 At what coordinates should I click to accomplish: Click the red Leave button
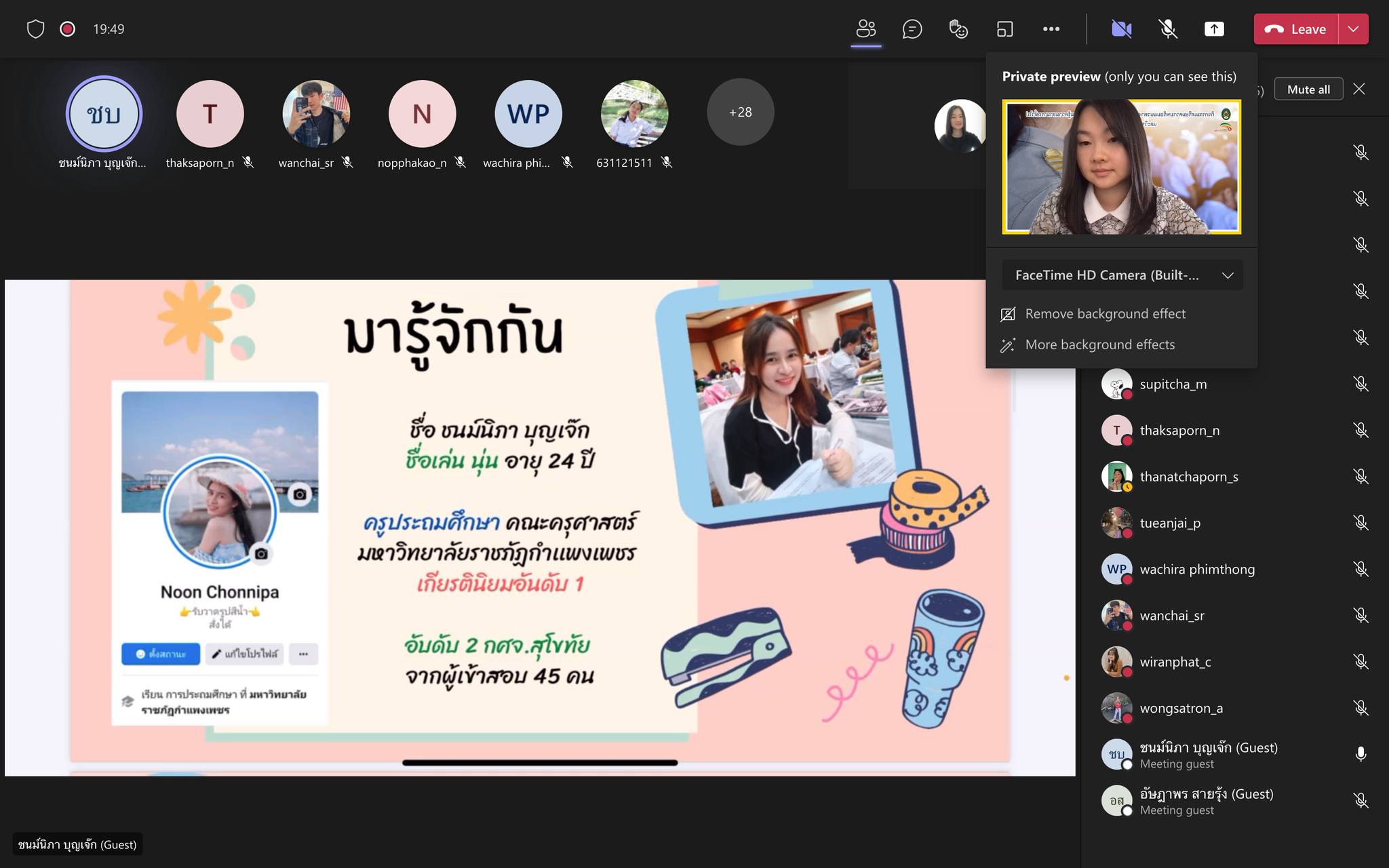click(1295, 29)
